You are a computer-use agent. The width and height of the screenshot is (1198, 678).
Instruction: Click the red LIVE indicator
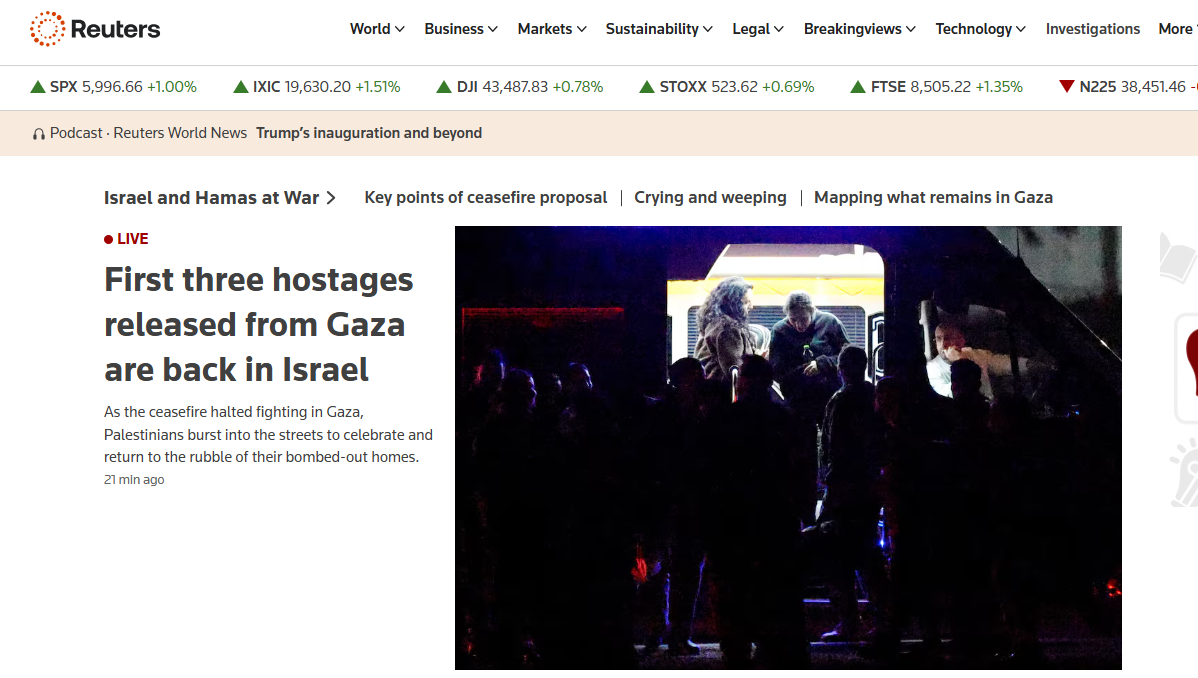coord(126,239)
